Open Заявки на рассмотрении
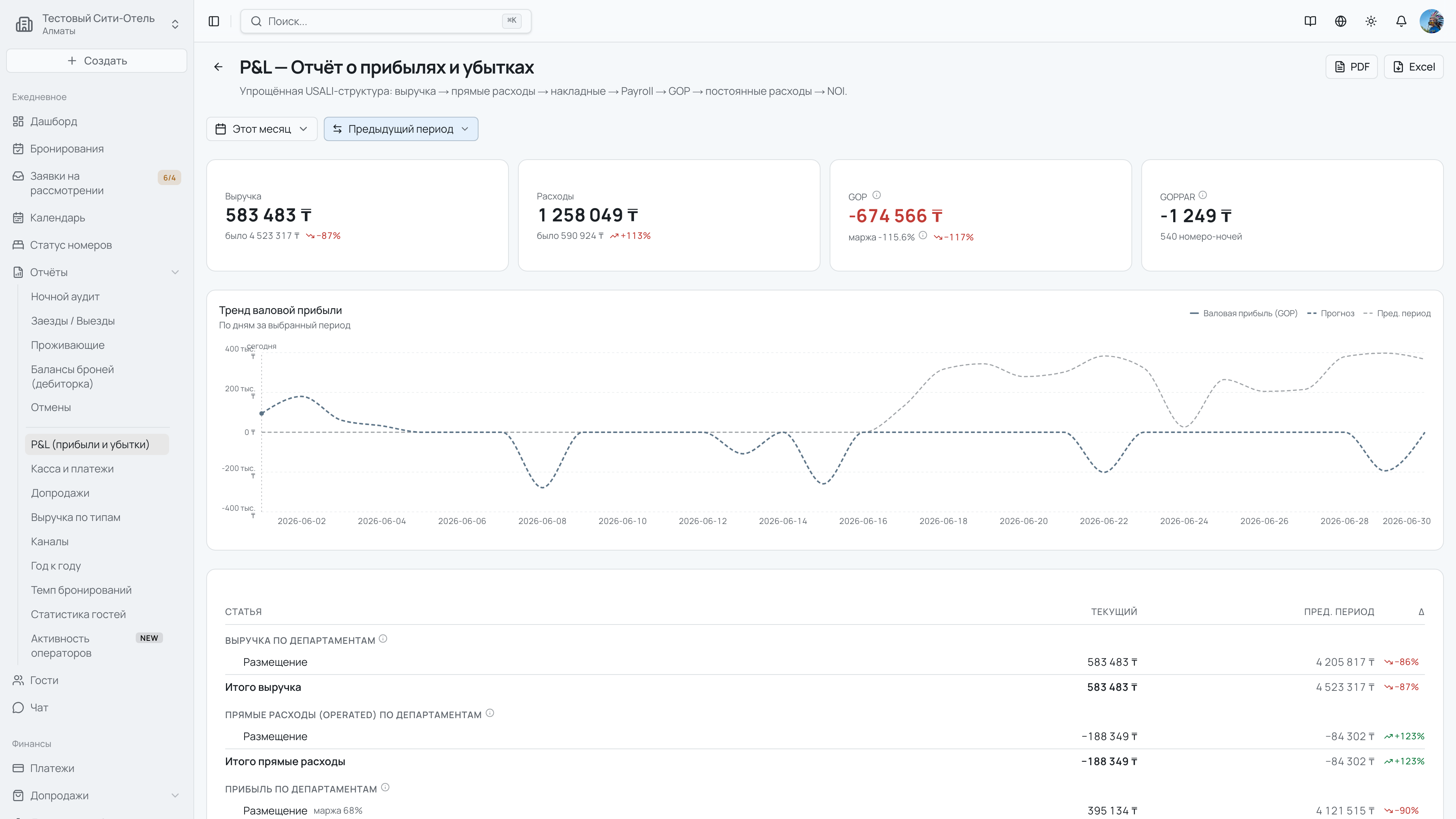The image size is (1456, 819). [97, 183]
